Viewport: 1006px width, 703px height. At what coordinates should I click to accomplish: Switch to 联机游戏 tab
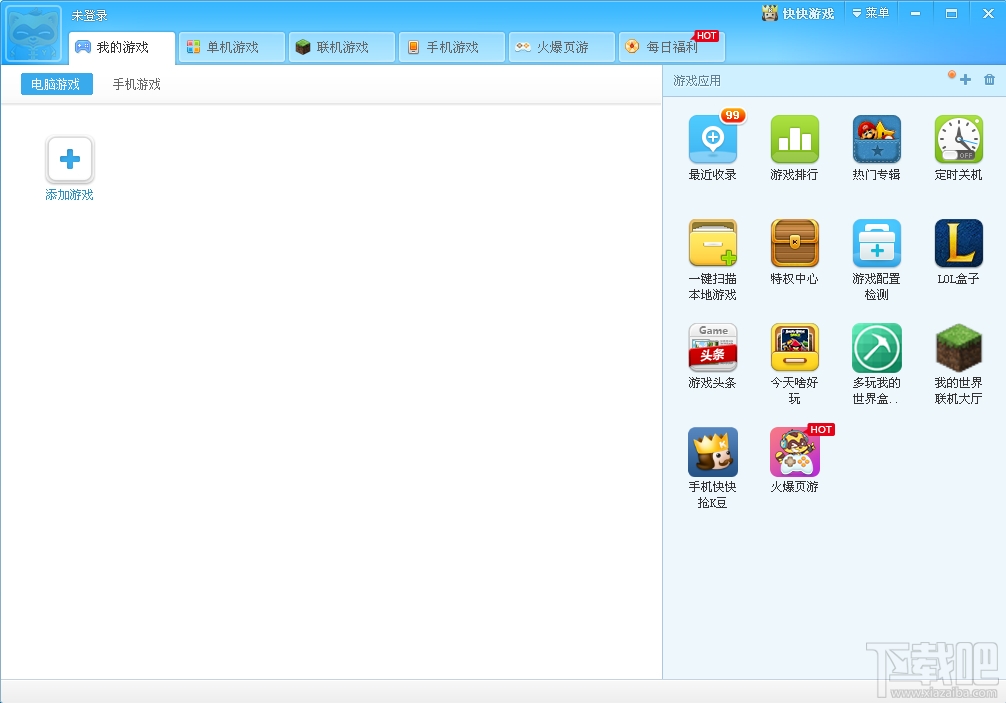pos(341,47)
